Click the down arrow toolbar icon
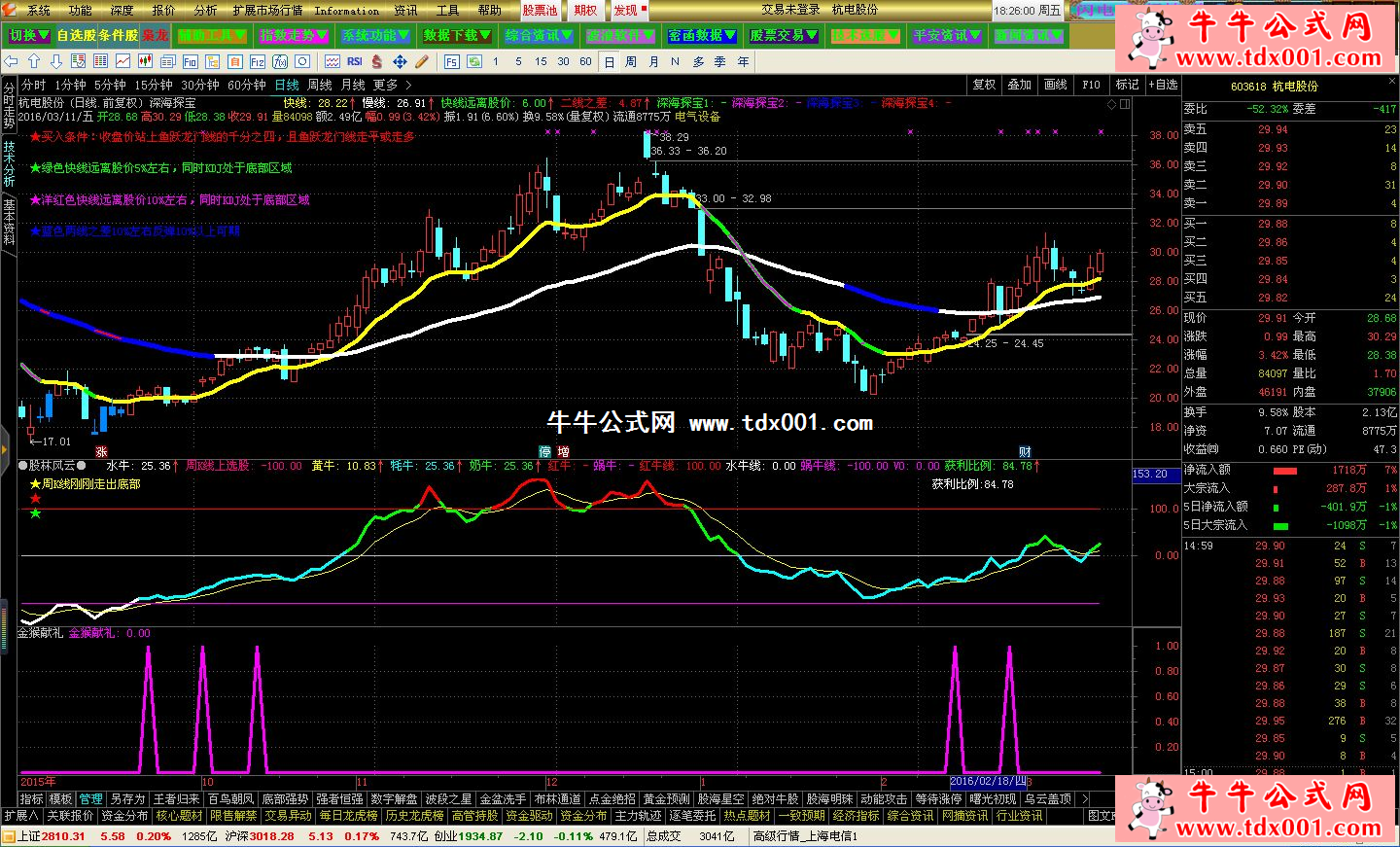This screenshot has height=847, width=1400. [55, 61]
